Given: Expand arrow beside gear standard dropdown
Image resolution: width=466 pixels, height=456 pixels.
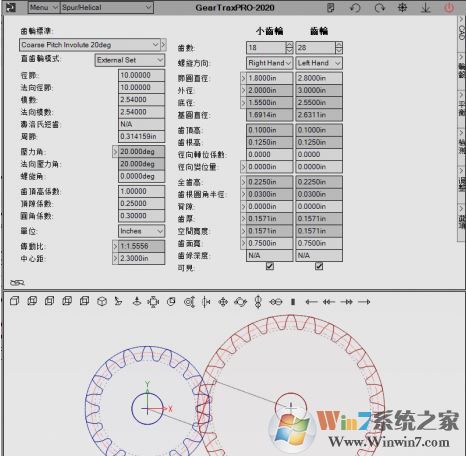Looking at the screenshot, I should point(163,45).
